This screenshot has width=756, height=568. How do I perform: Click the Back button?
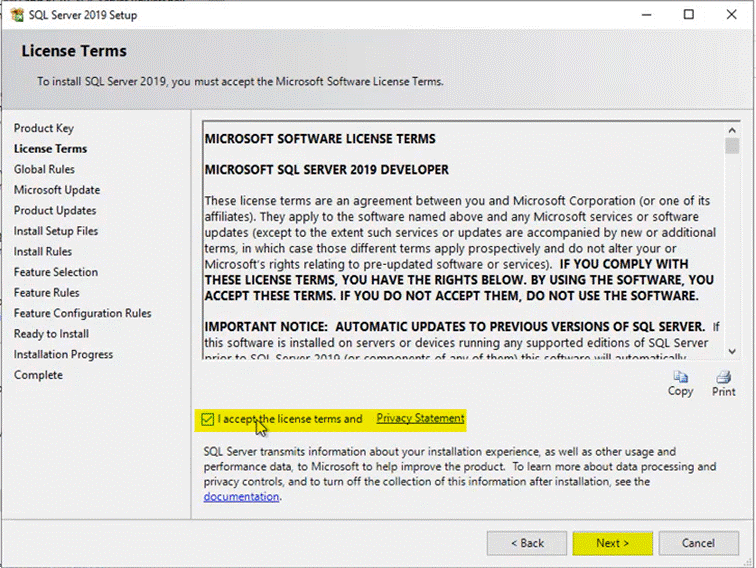pyautogui.click(x=527, y=543)
